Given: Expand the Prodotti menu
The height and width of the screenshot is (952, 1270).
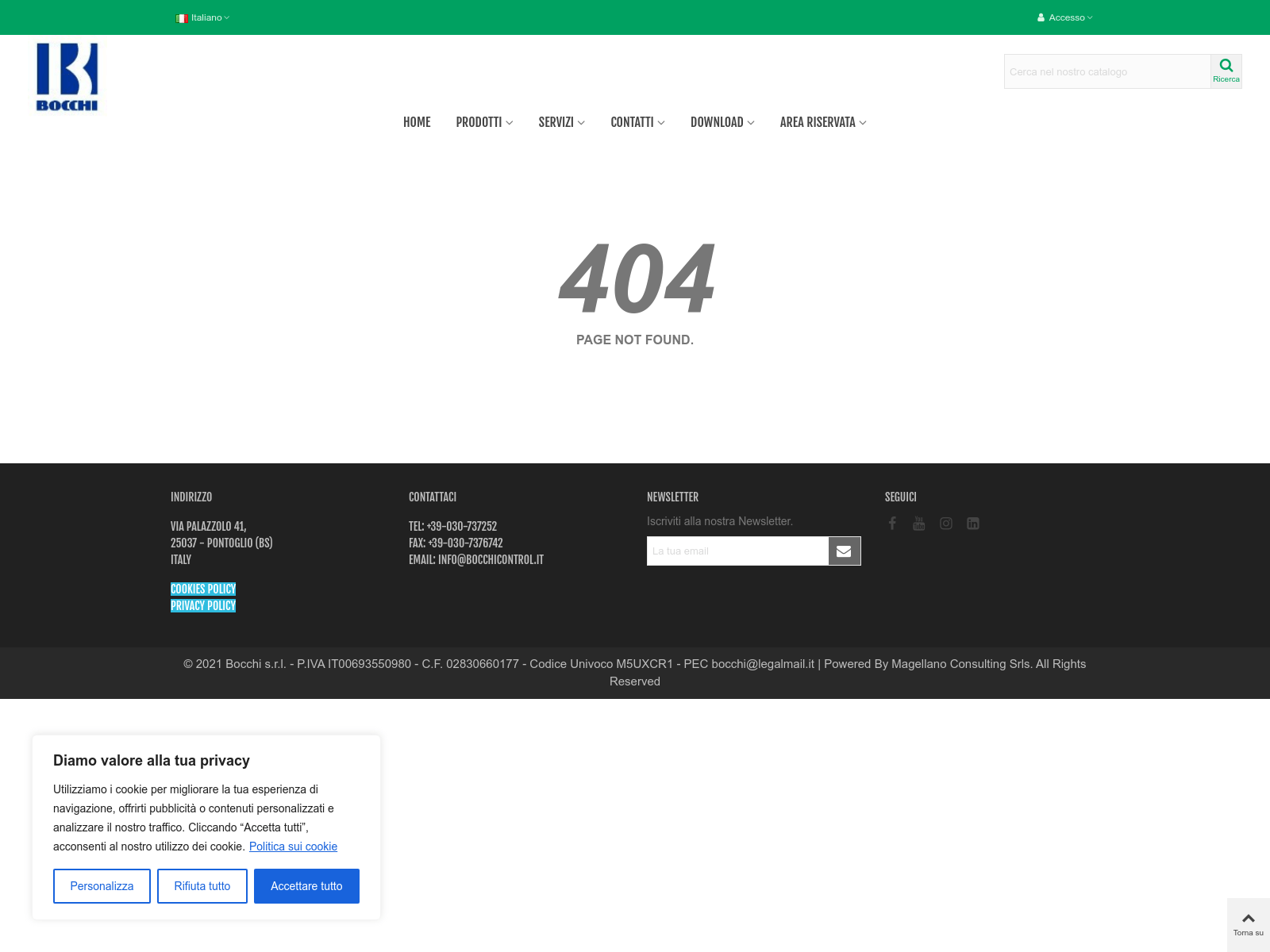Looking at the screenshot, I should click(484, 122).
